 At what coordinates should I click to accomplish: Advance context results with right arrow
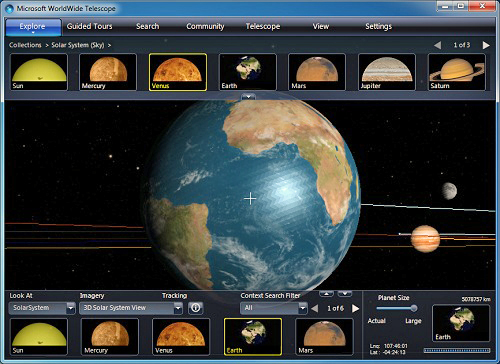coord(356,308)
